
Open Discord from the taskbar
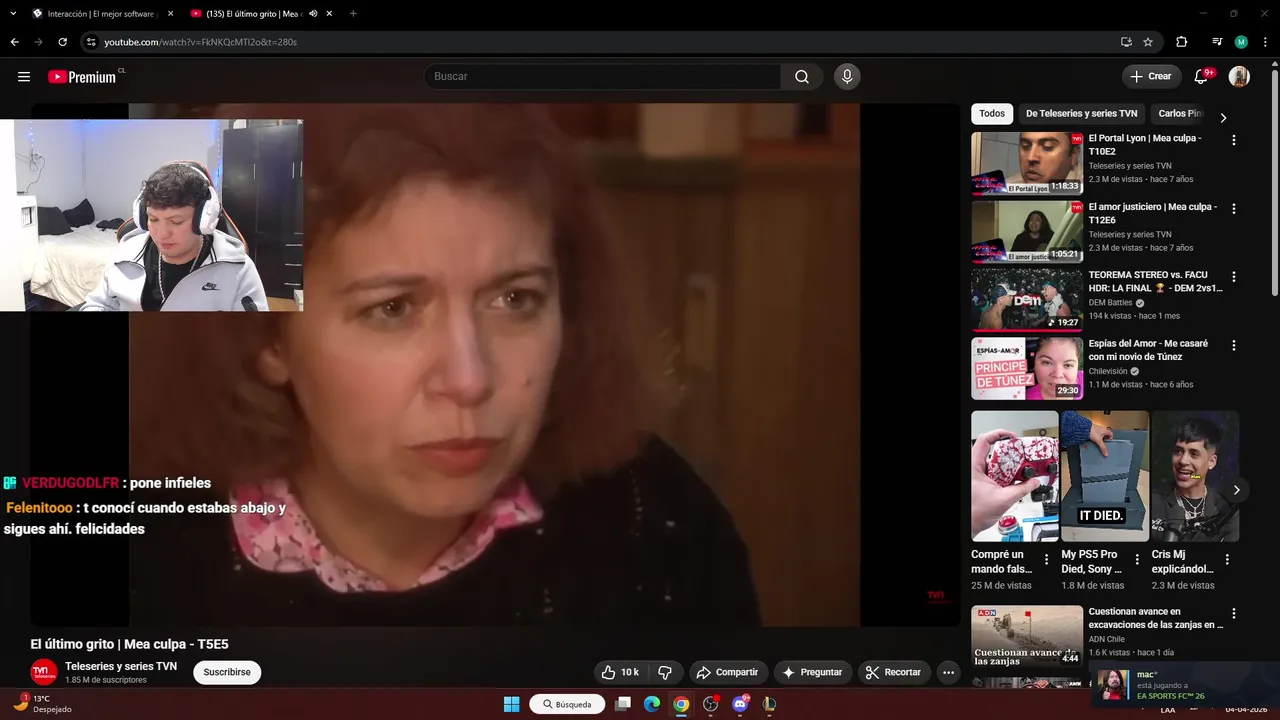[740, 704]
